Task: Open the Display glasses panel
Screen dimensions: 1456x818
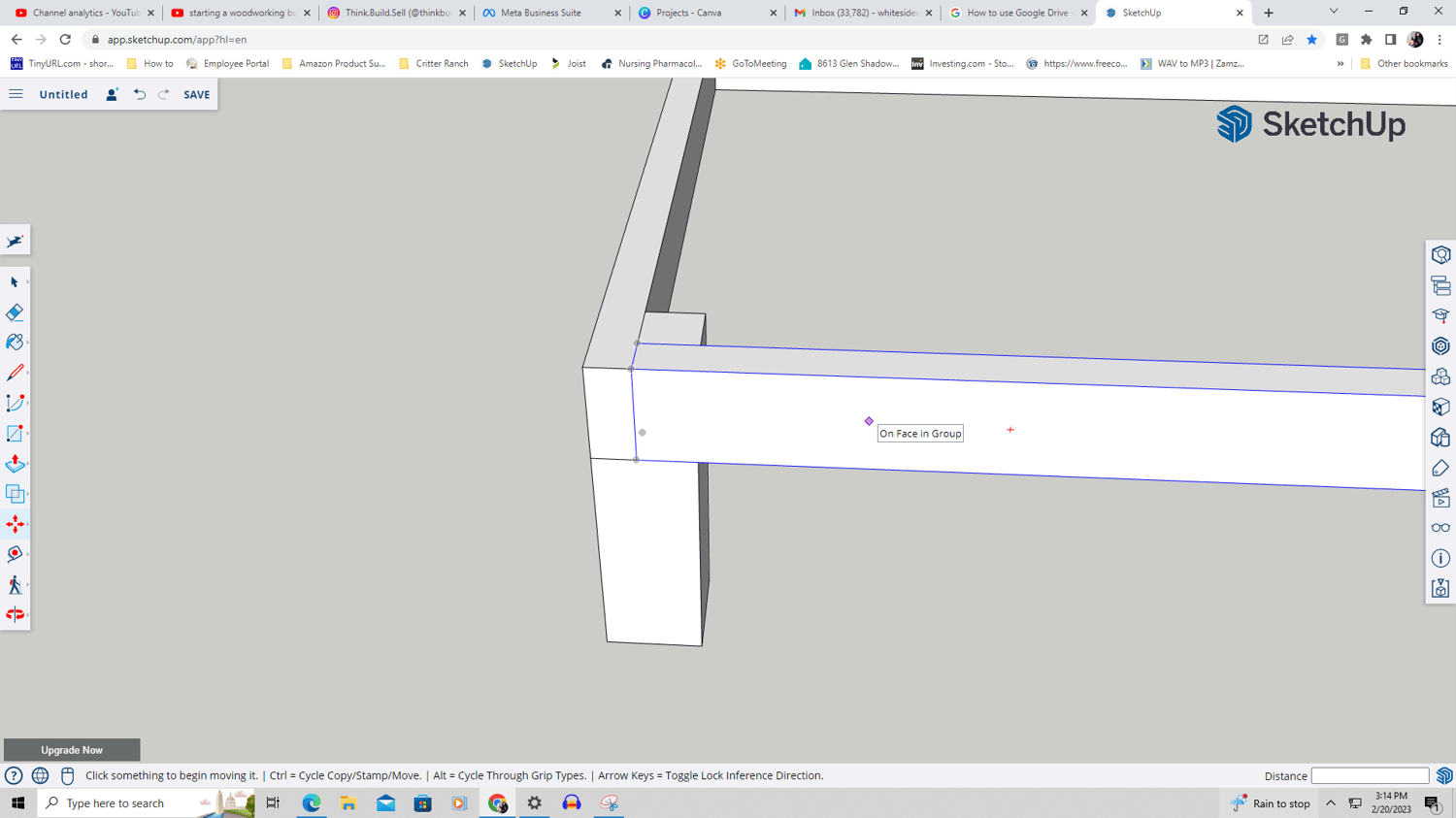Action: coord(1440,528)
